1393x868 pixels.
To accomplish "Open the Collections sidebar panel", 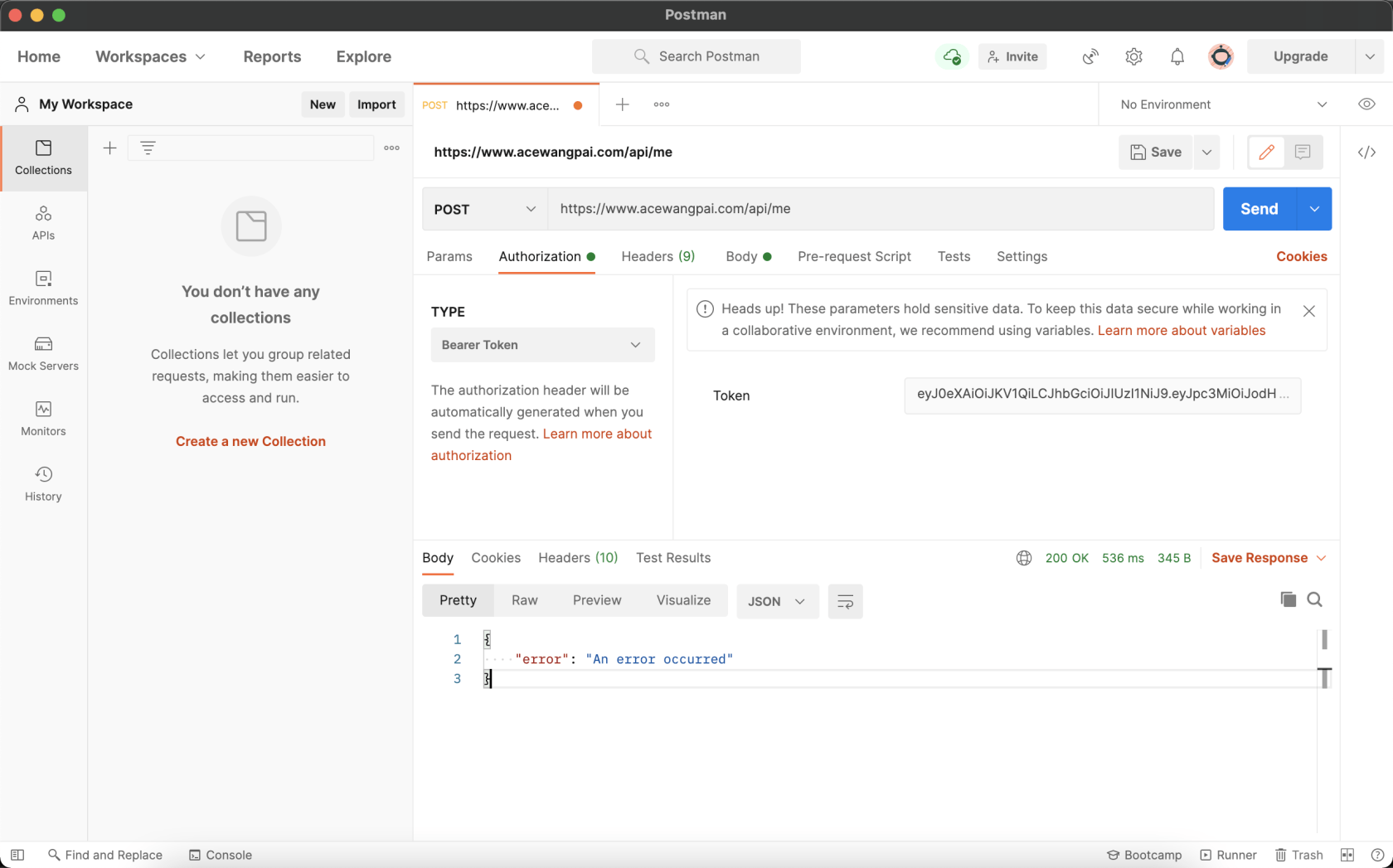I will (43, 158).
